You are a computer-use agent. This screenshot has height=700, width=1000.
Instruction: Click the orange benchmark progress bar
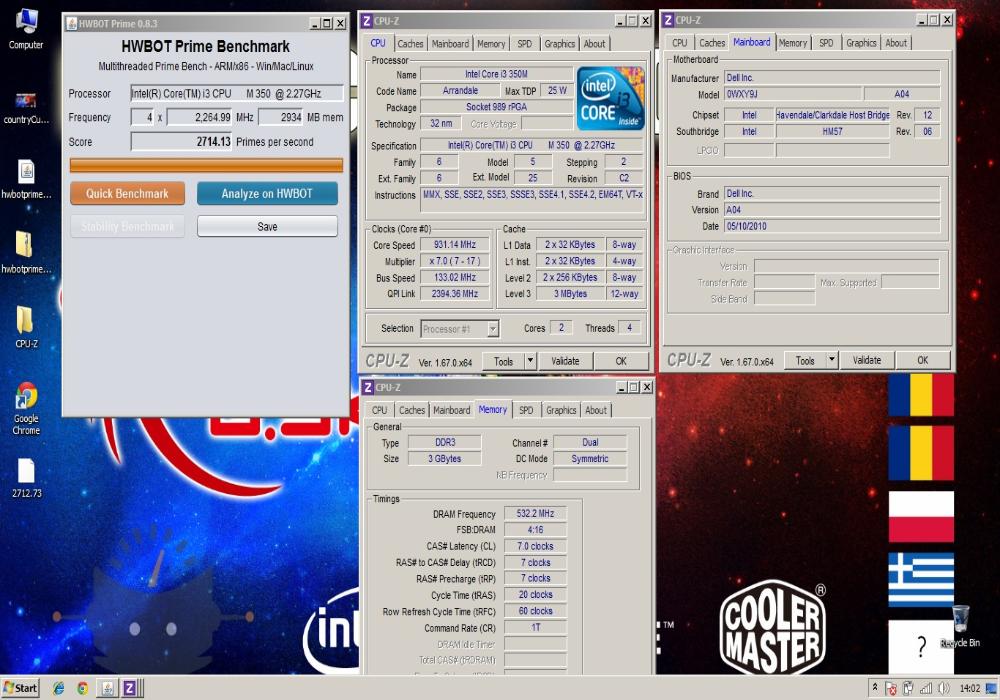pos(206,166)
